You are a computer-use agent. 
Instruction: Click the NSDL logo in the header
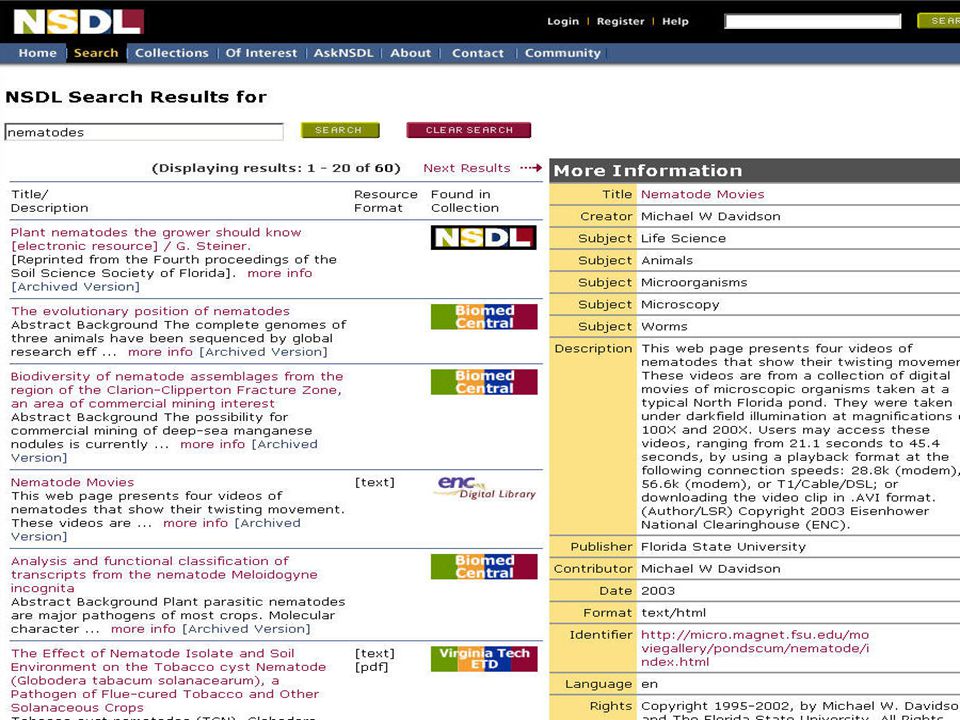pyautogui.click(x=78, y=21)
